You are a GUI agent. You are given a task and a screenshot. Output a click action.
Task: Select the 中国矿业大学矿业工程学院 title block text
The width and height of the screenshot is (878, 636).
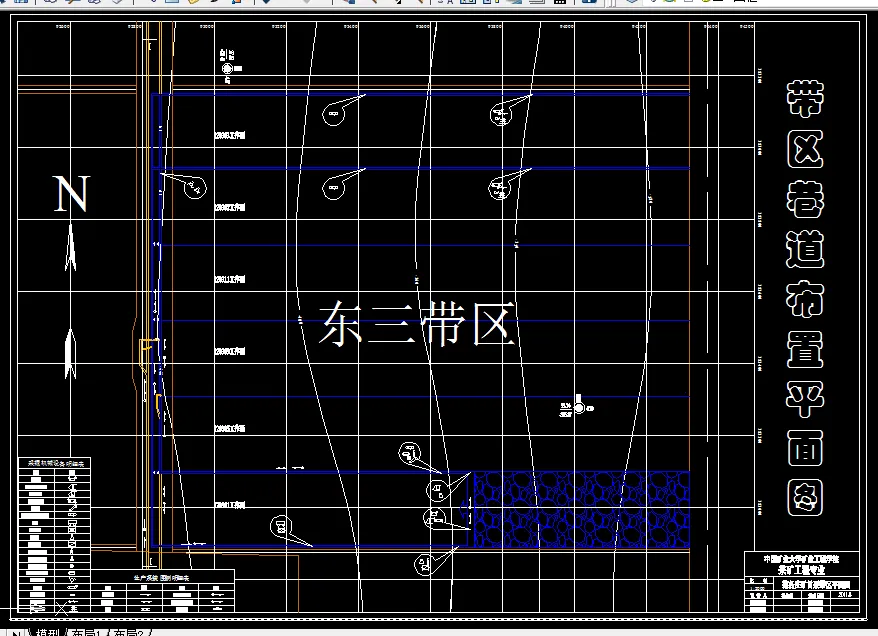click(x=801, y=559)
